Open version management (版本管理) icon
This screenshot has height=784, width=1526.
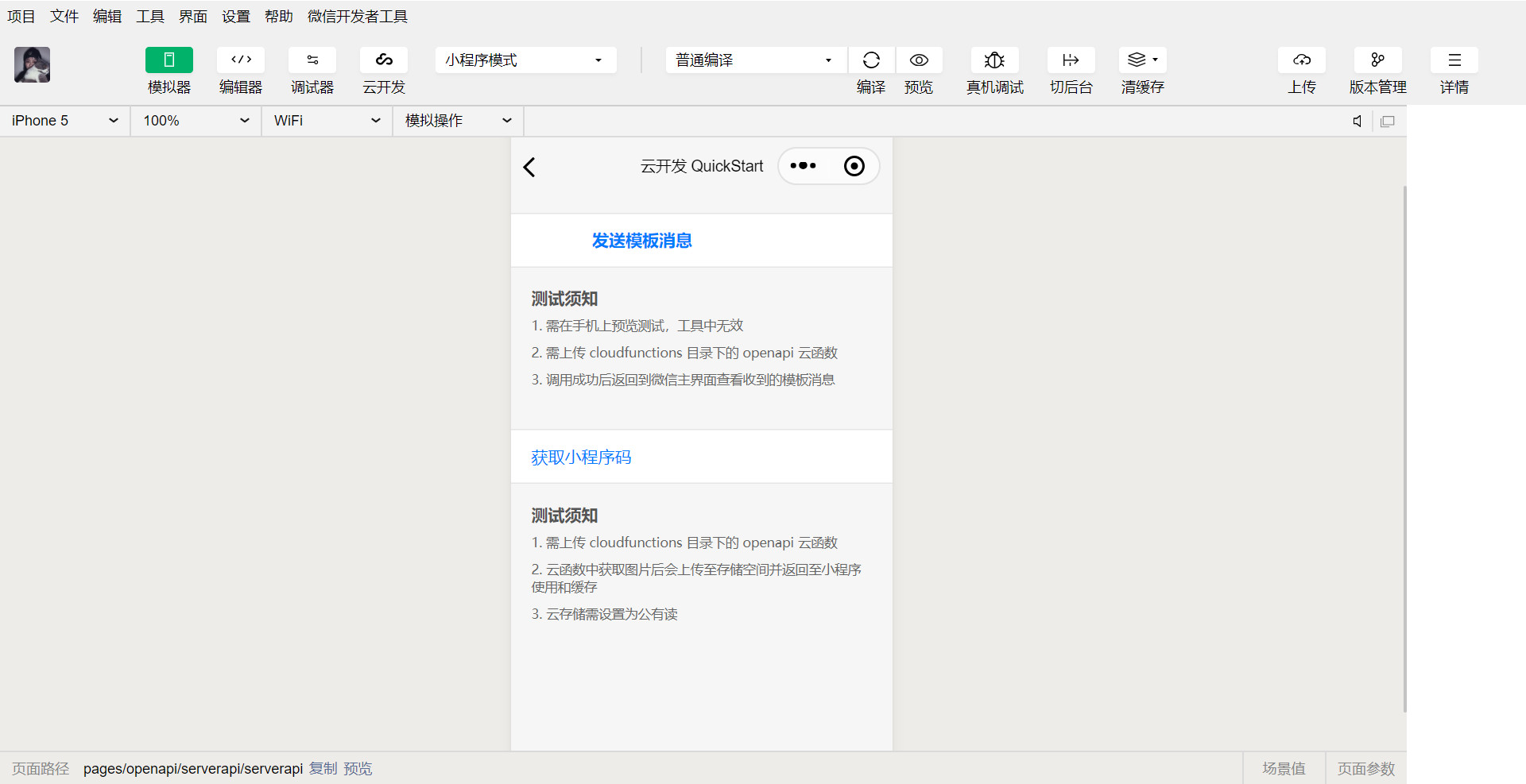pyautogui.click(x=1378, y=60)
